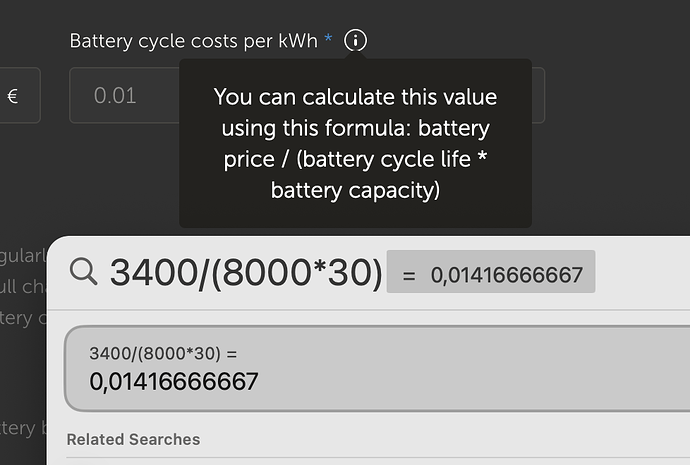Select the inline result chip in search bar
The height and width of the screenshot is (465, 690).
(x=491, y=273)
